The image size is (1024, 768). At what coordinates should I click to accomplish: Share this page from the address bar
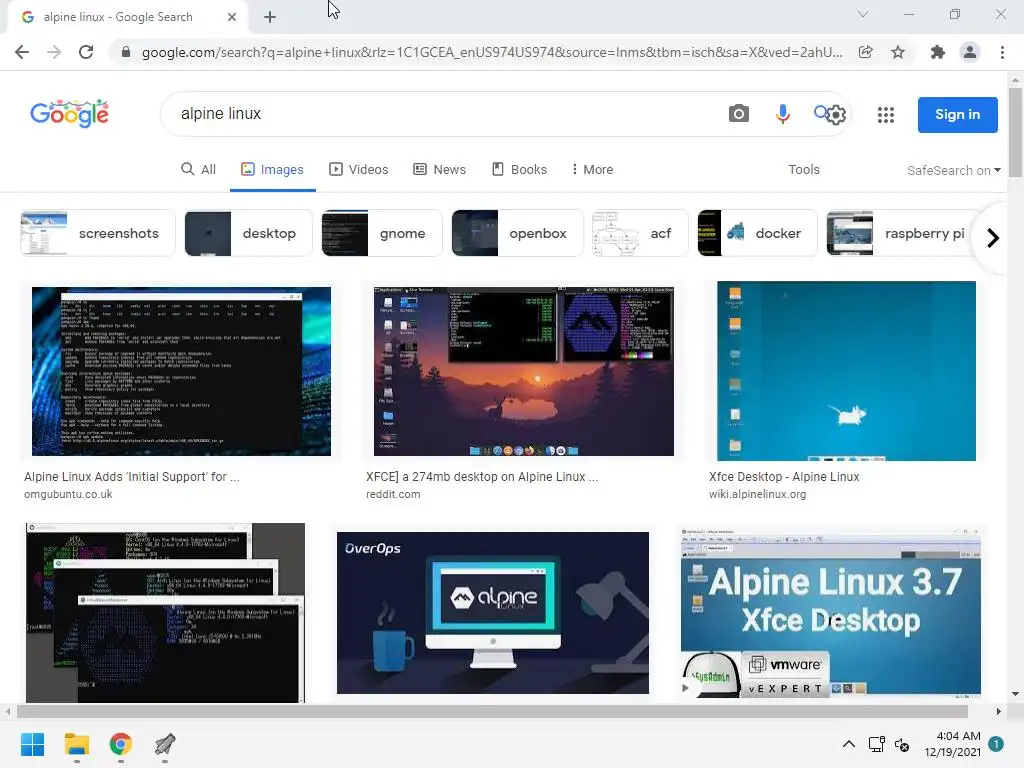click(x=865, y=52)
